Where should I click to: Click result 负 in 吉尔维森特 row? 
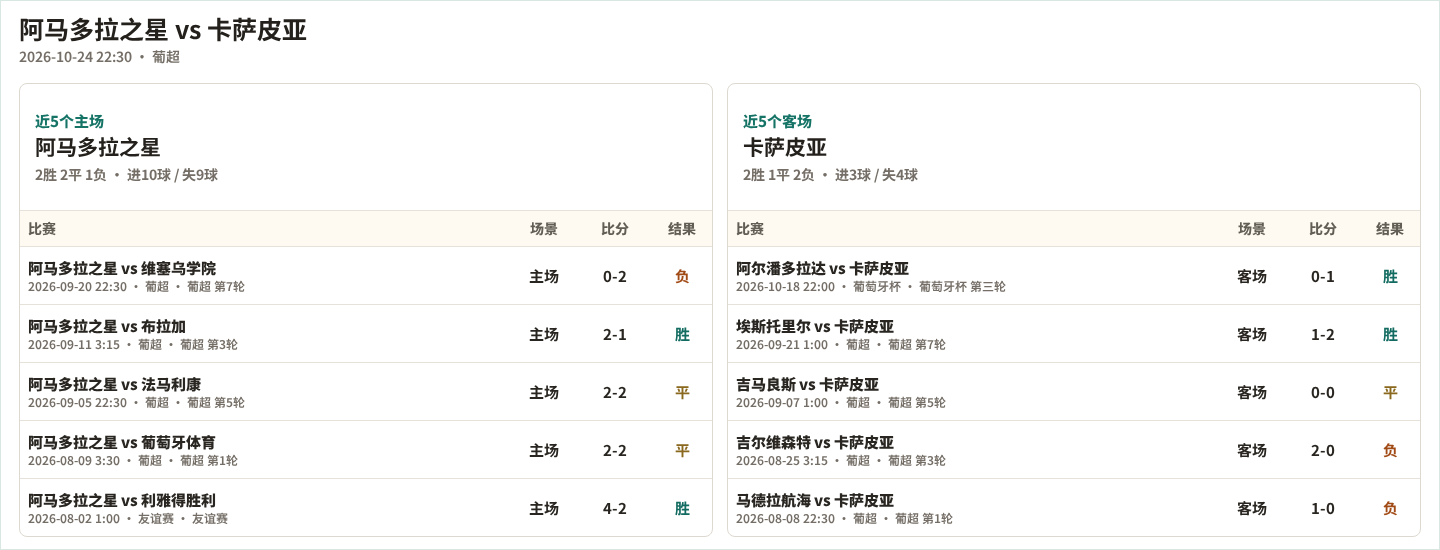click(1390, 450)
